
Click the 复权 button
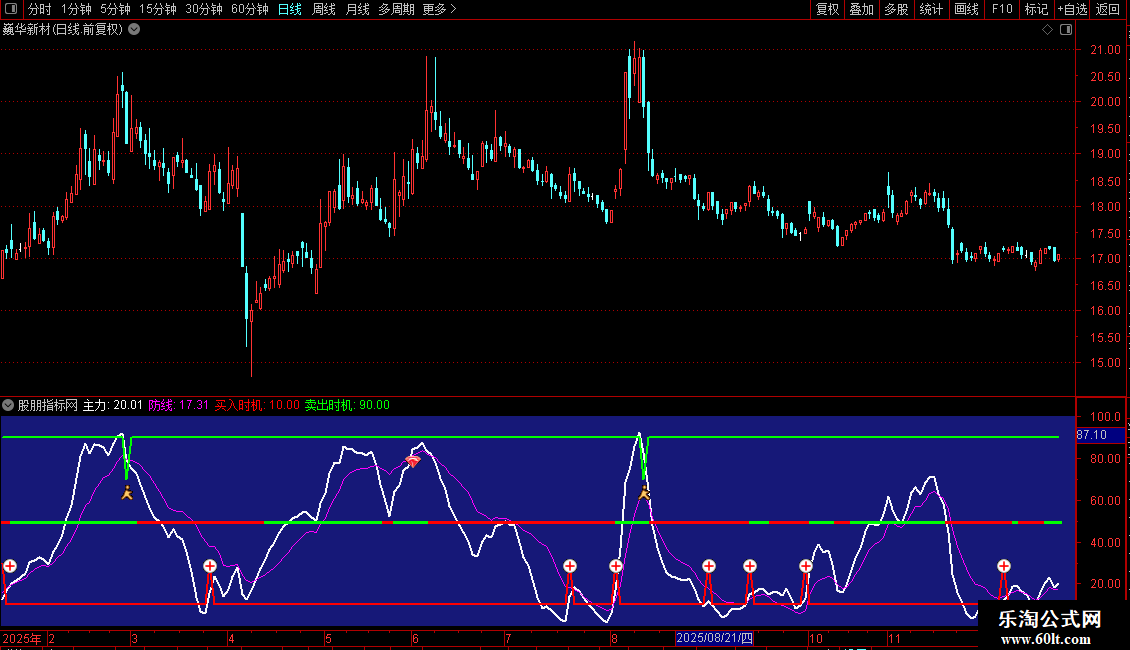827,9
